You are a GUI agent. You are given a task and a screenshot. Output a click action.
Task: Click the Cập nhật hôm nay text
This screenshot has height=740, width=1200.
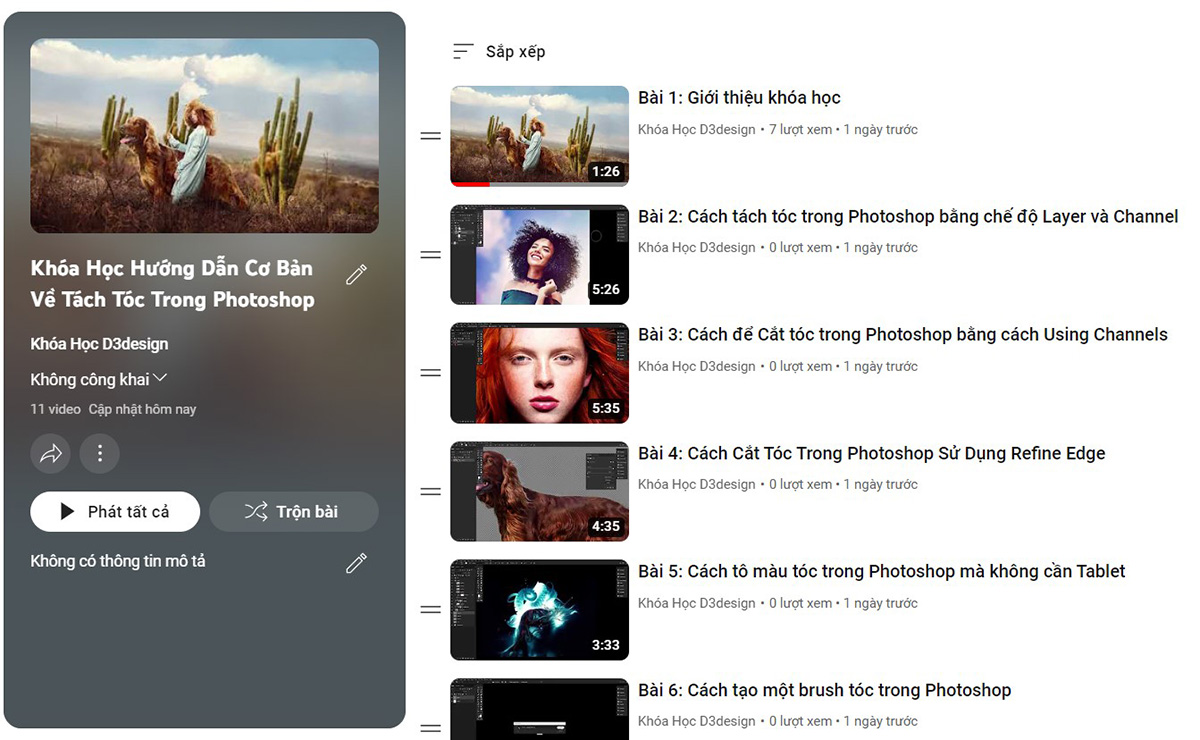coord(143,410)
